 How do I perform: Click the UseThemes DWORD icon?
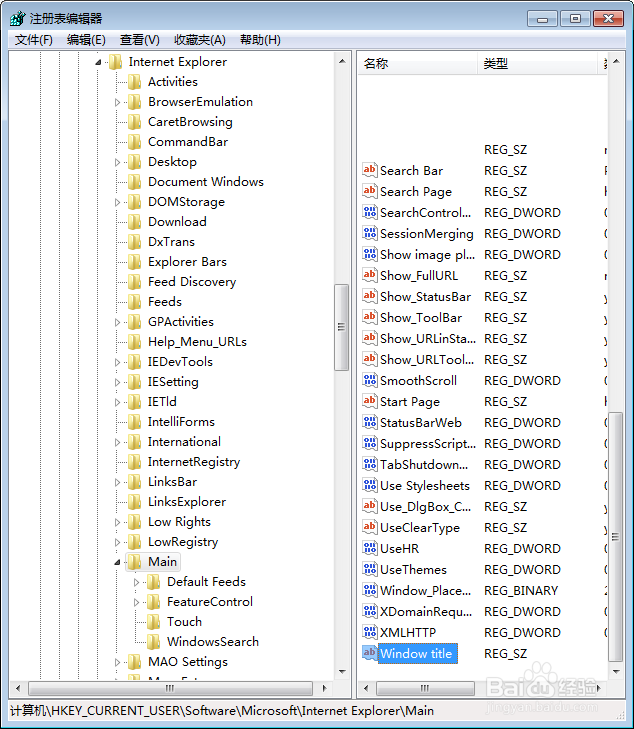[x=370, y=569]
